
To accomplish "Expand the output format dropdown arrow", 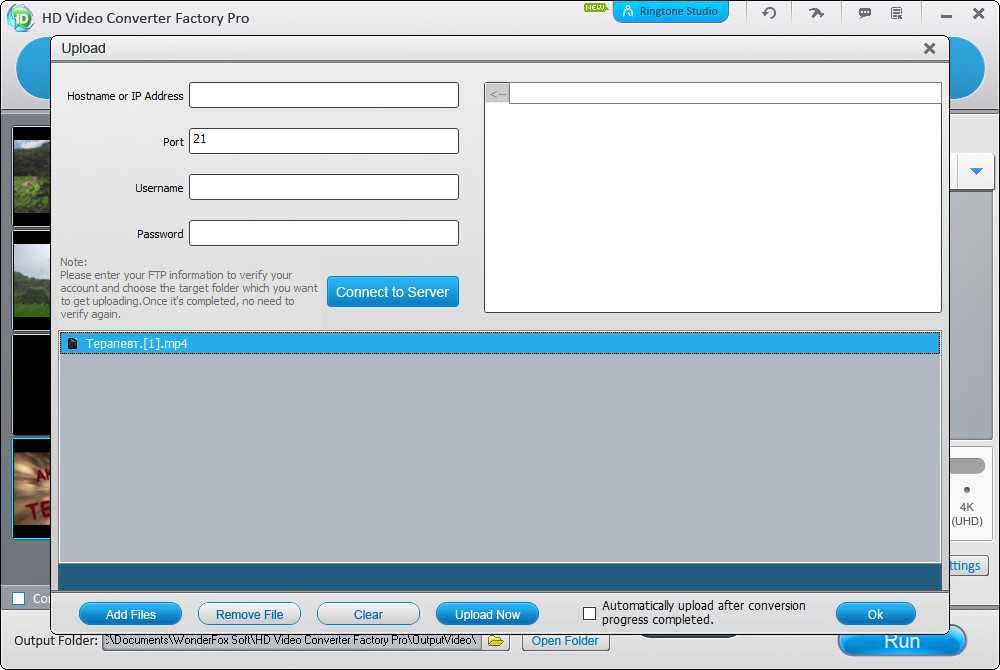I will [x=976, y=171].
